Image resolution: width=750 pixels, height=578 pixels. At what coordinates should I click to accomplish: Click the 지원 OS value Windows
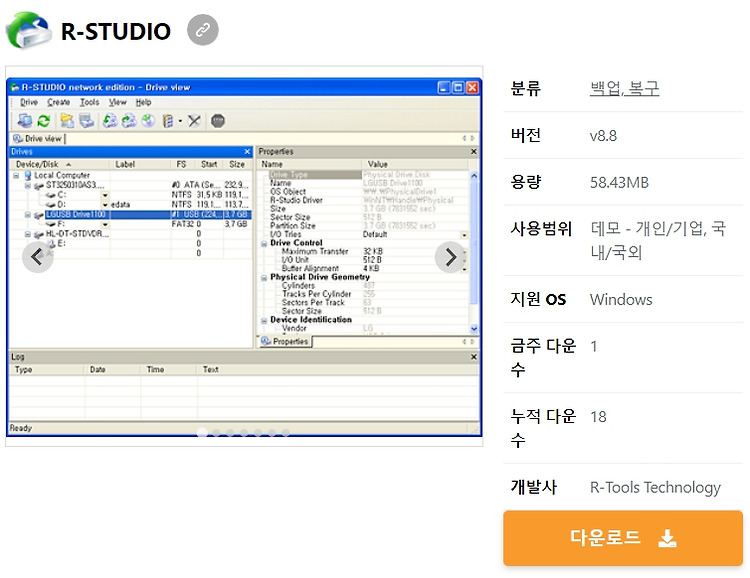coord(621,300)
